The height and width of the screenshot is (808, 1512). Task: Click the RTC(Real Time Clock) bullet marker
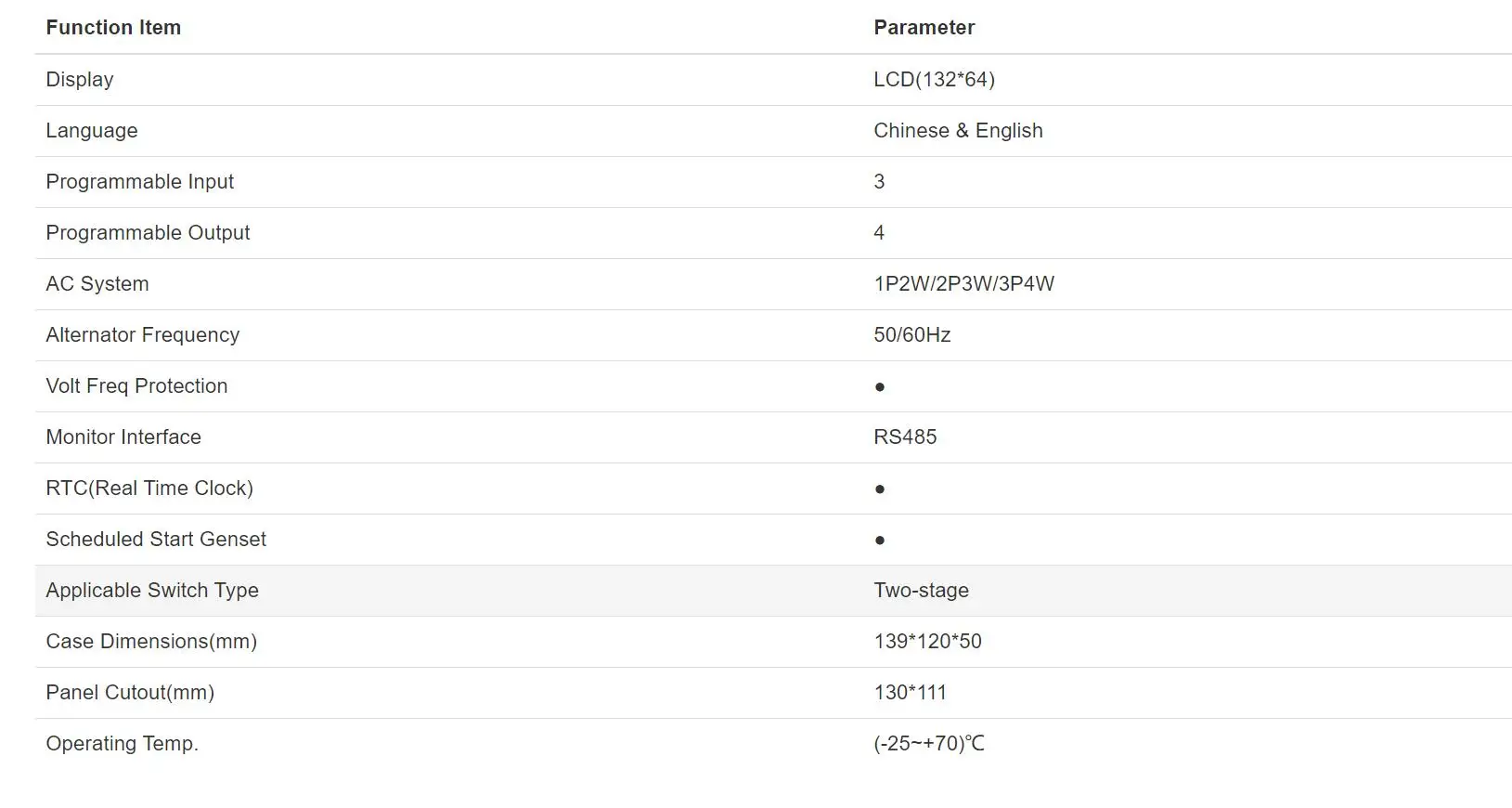tap(880, 489)
